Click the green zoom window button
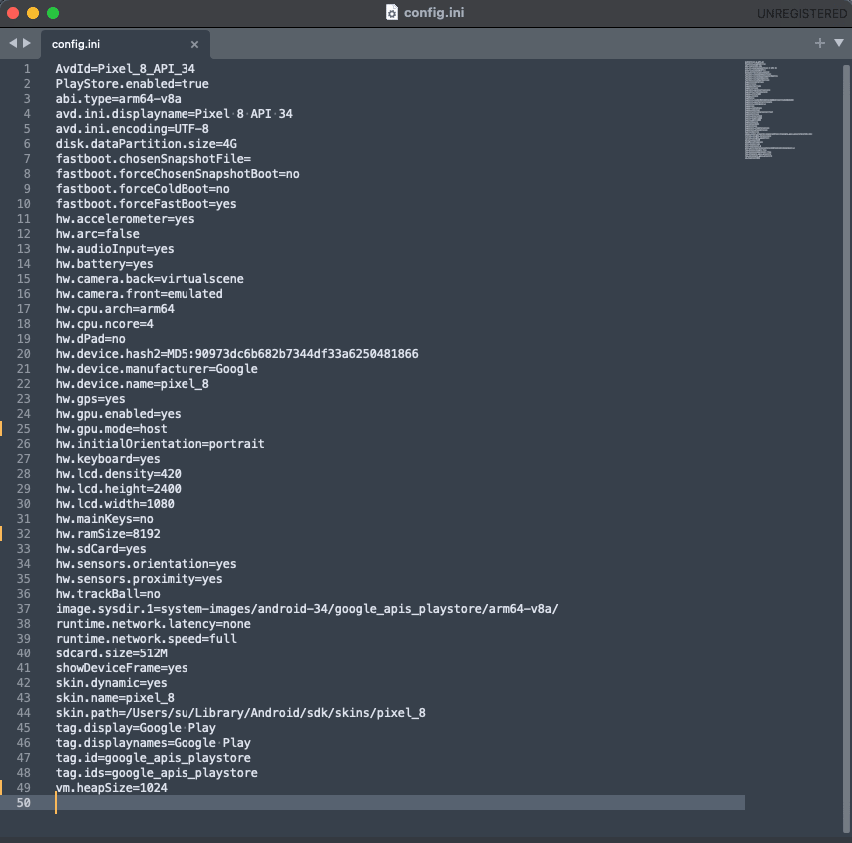The height and width of the screenshot is (843, 852). click(53, 13)
